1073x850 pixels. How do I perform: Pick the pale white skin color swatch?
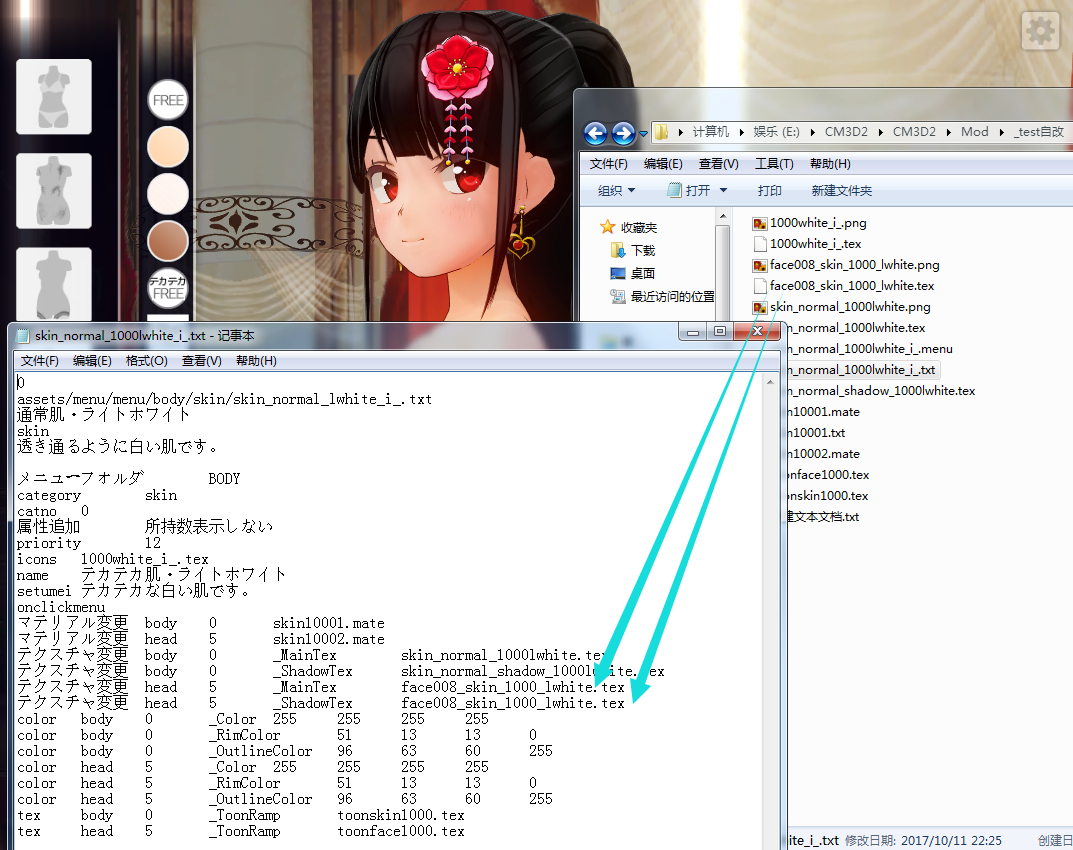click(x=168, y=194)
